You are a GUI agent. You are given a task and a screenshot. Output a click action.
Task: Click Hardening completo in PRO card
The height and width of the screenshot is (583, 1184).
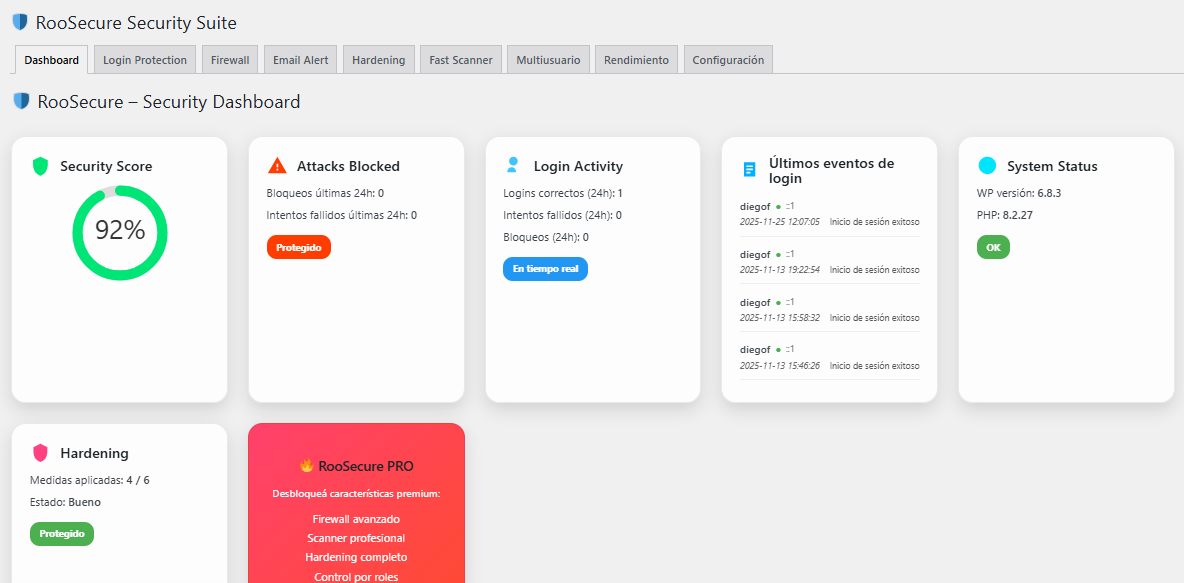356,557
